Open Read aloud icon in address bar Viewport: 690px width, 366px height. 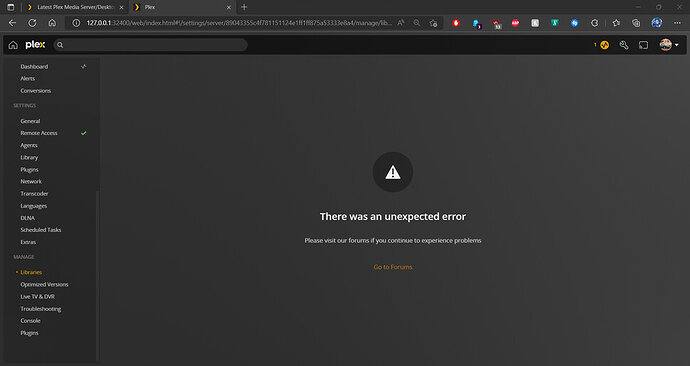click(400, 23)
